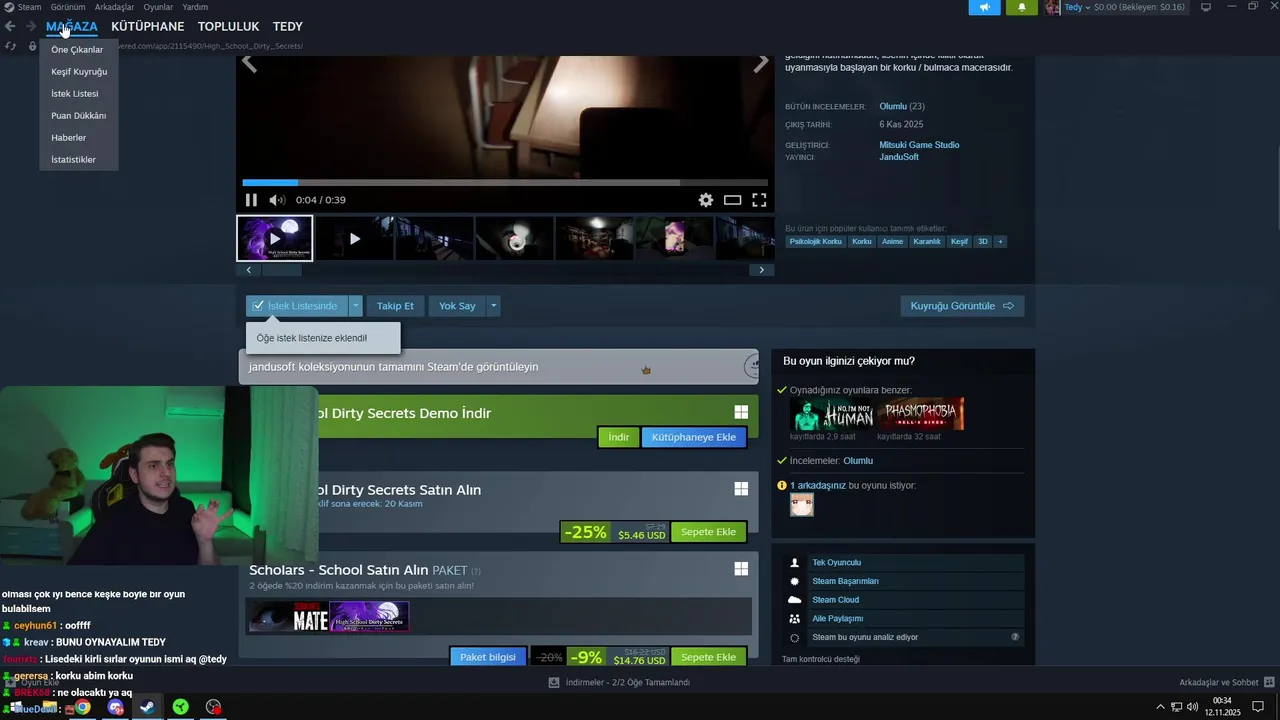The image size is (1280, 720).
Task: Open the green notifications bell
Action: [x=1021, y=7]
